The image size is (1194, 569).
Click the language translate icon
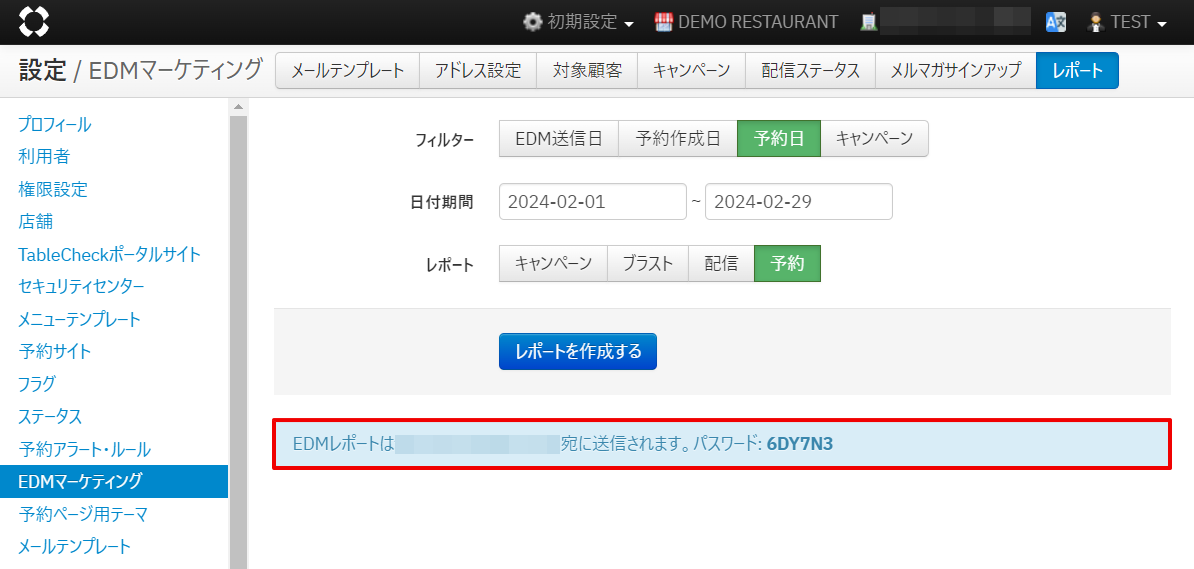[x=1055, y=22]
